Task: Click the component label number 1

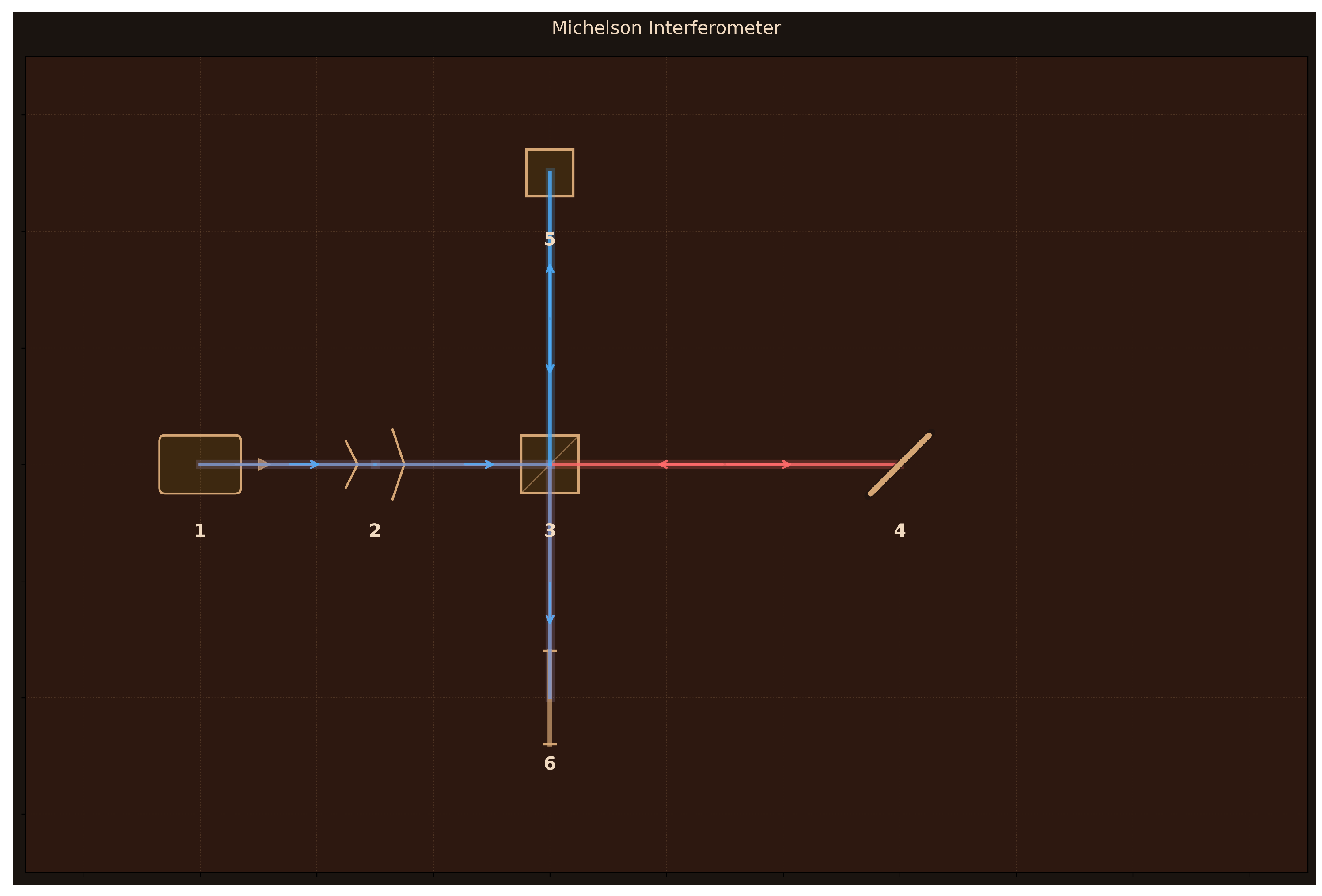Action: 200,530
